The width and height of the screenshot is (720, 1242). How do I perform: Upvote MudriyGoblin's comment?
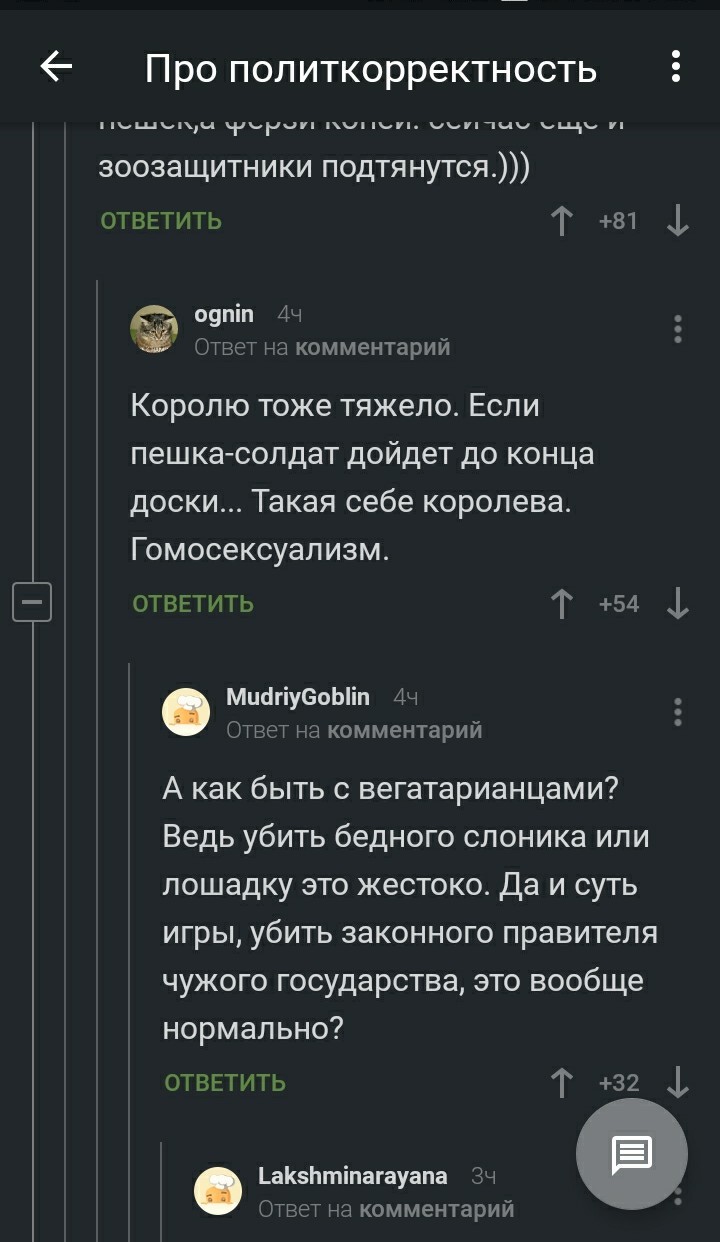562,1083
